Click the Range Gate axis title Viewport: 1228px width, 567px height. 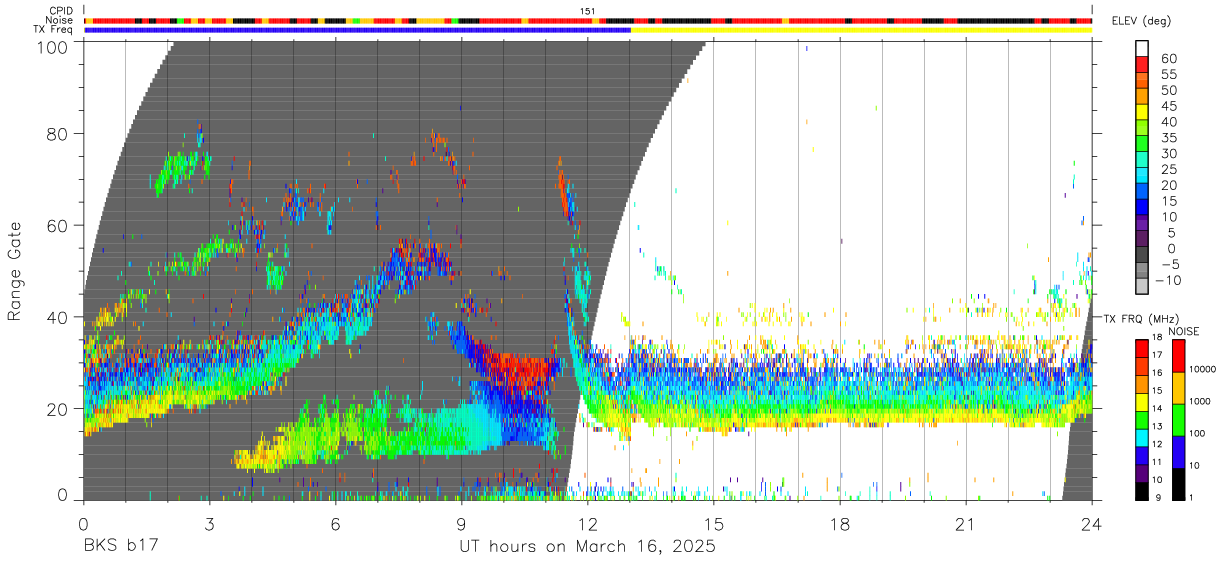[x=15, y=272]
